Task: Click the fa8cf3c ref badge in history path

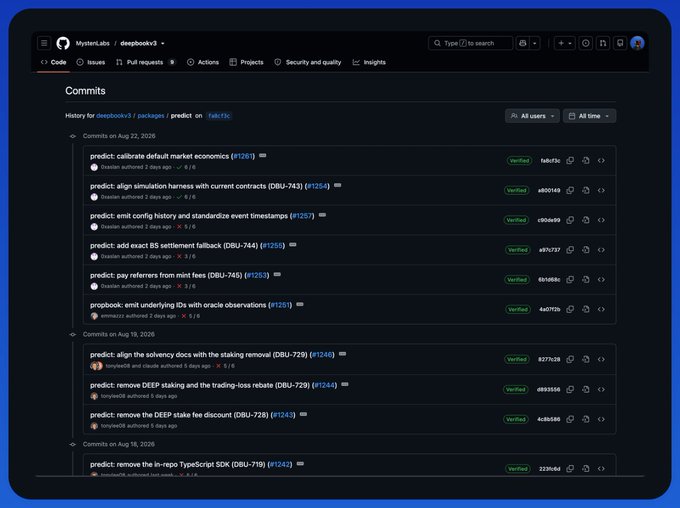Action: click(x=219, y=116)
